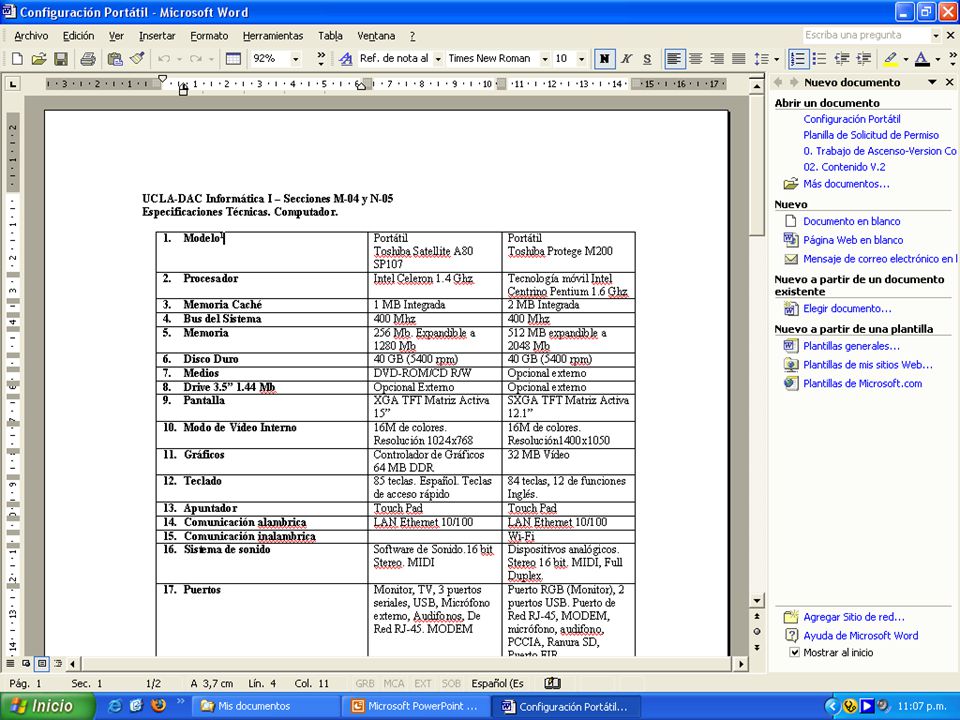Center the paragraph text
This screenshot has width=960, height=720.
(696, 59)
